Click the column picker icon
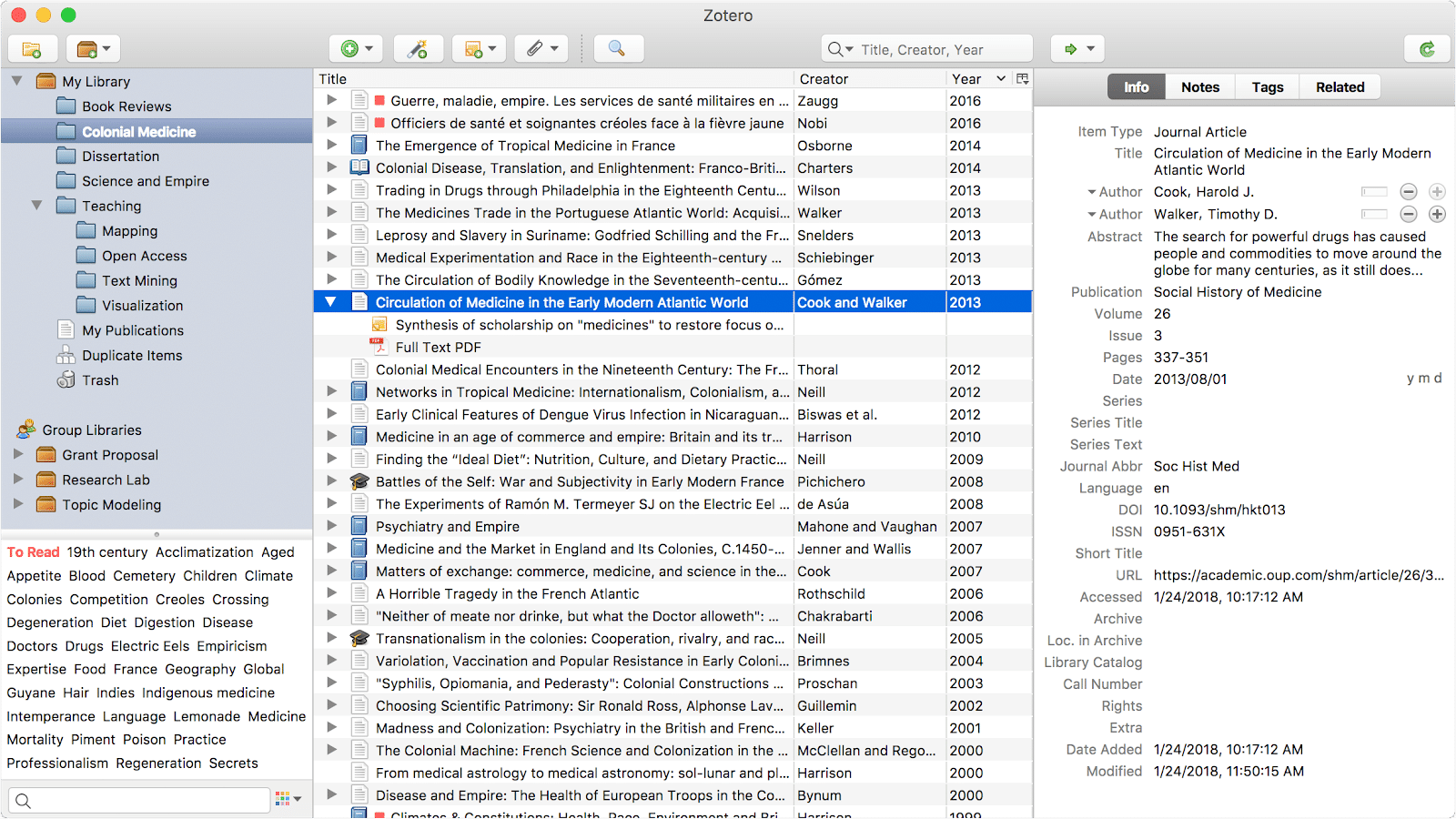 coord(1023,79)
